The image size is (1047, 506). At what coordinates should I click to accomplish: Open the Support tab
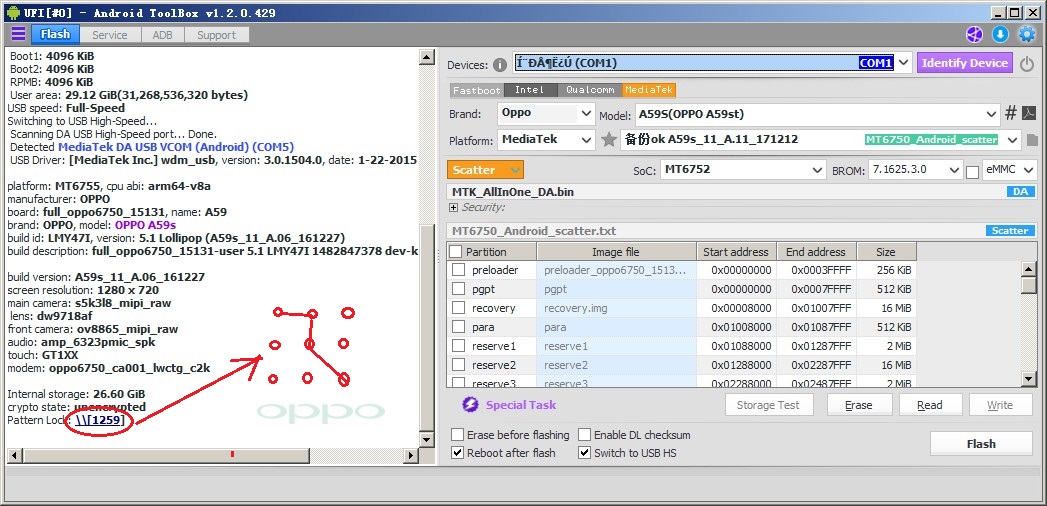[x=216, y=35]
